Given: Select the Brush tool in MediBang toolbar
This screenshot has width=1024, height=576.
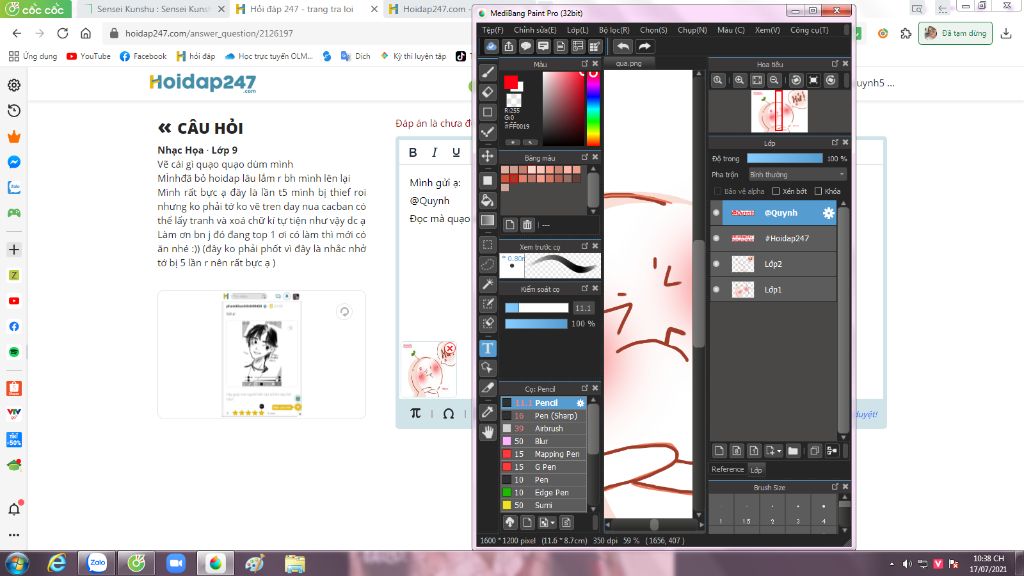Looking at the screenshot, I should point(488,72).
